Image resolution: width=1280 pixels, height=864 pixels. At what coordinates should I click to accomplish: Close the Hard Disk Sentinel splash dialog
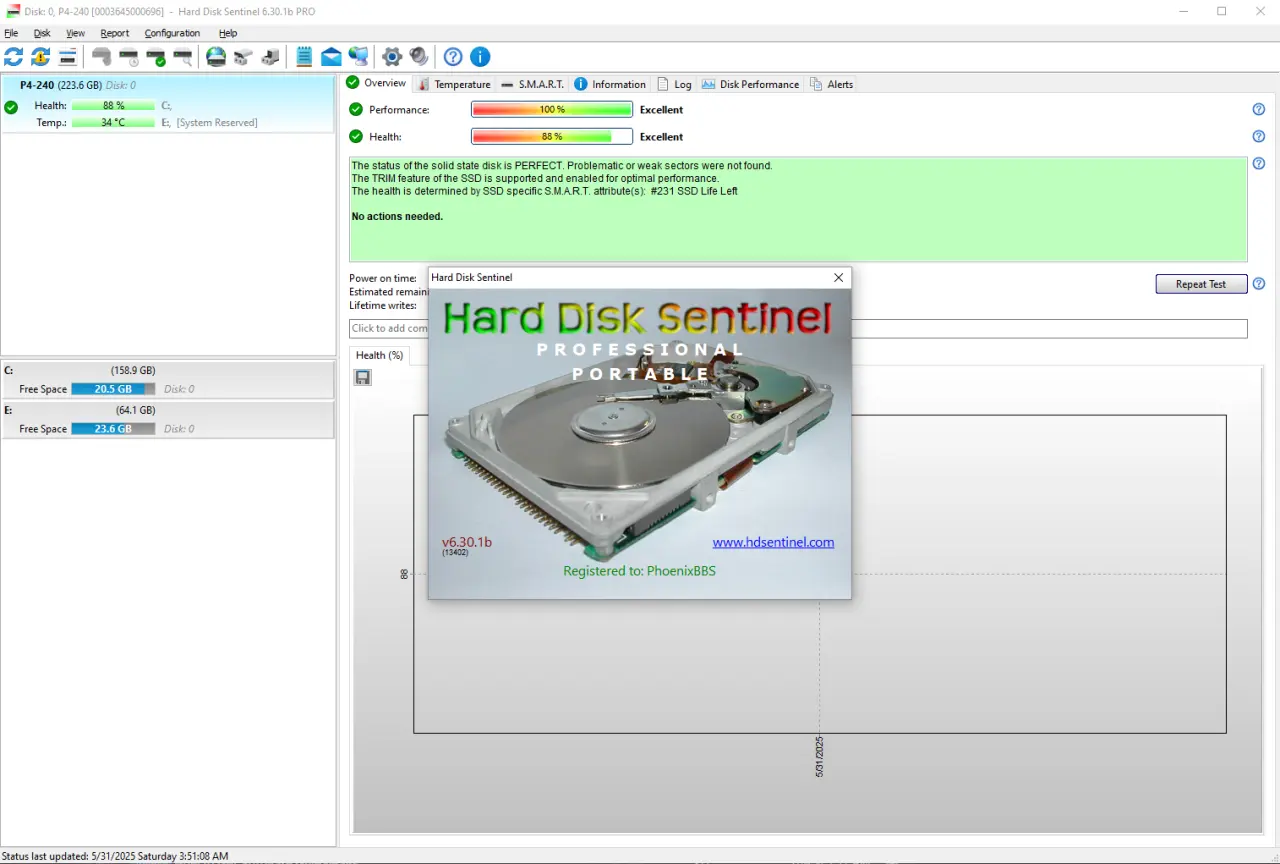[839, 277]
